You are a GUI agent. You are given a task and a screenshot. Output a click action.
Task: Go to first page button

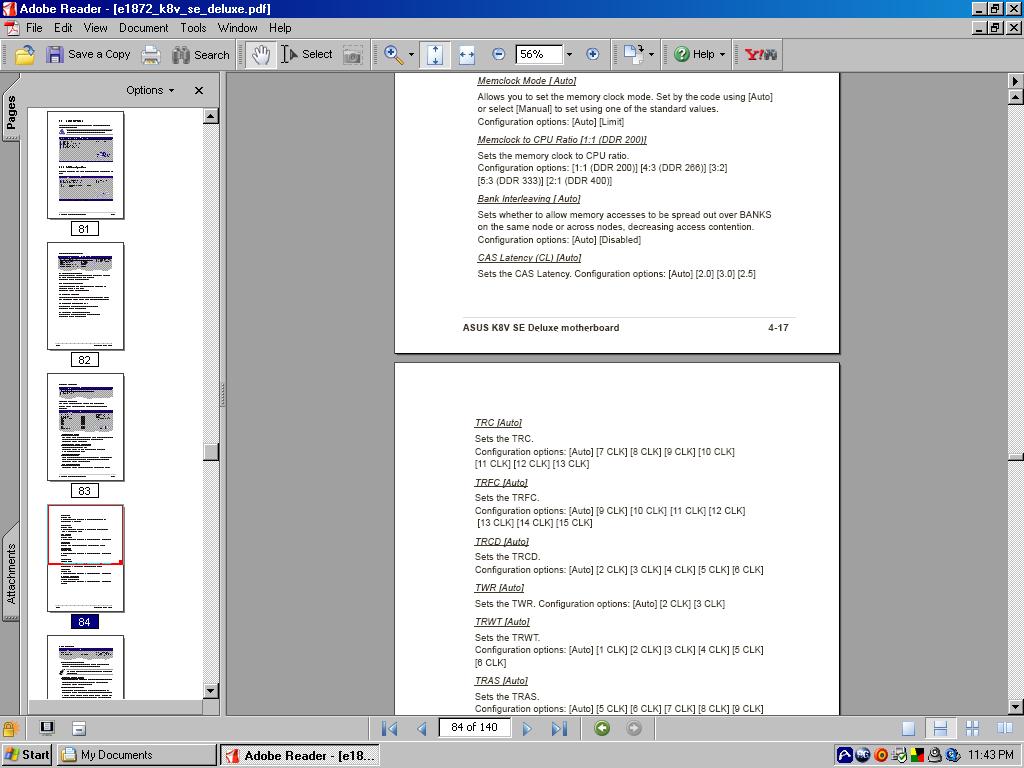tap(390, 728)
